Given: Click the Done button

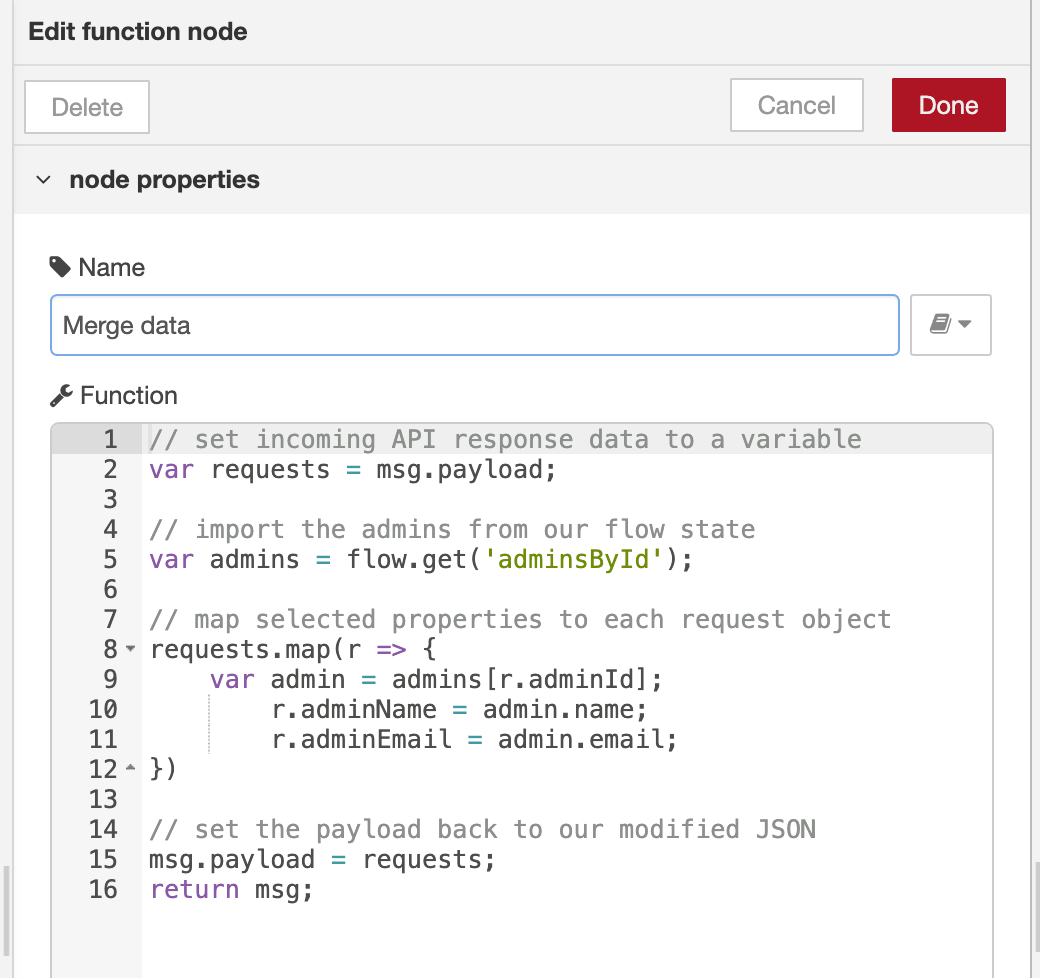Looking at the screenshot, I should point(948,104).
